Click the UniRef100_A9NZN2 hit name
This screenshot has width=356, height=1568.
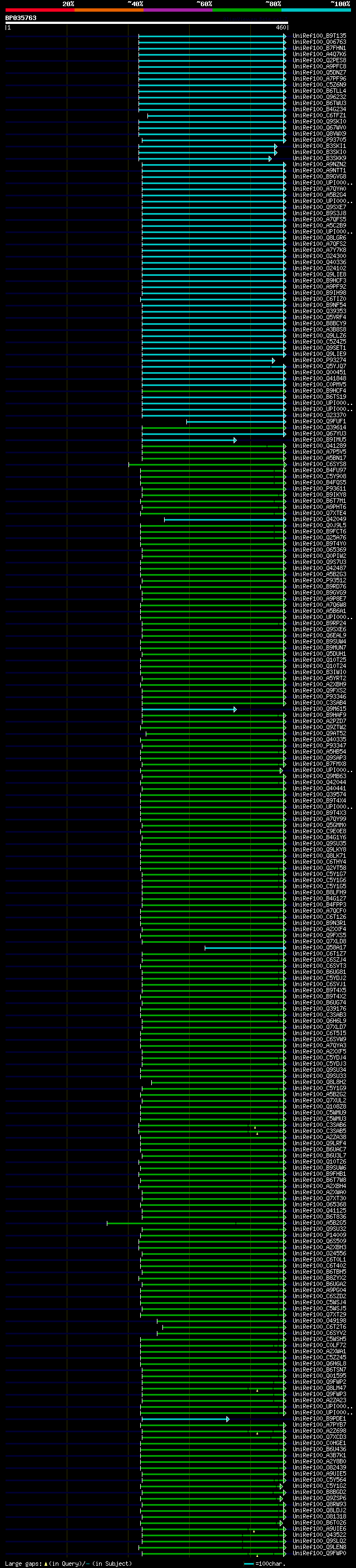(319, 164)
